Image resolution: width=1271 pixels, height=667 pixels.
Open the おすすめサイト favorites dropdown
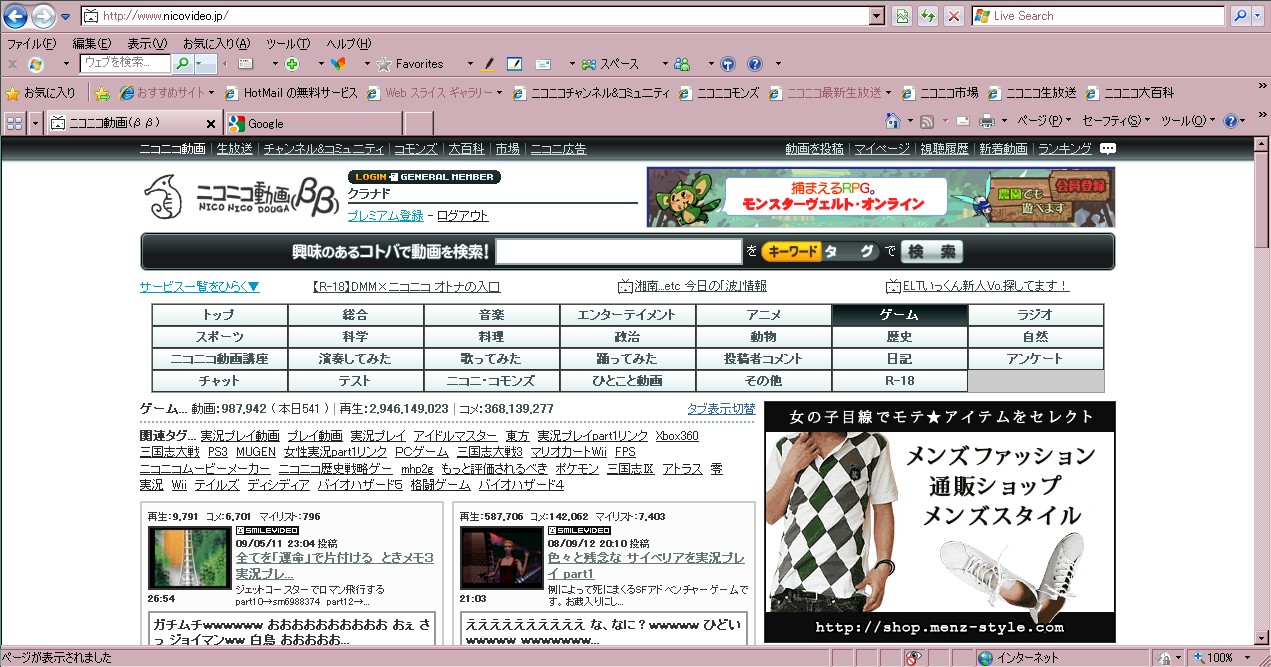click(167, 93)
